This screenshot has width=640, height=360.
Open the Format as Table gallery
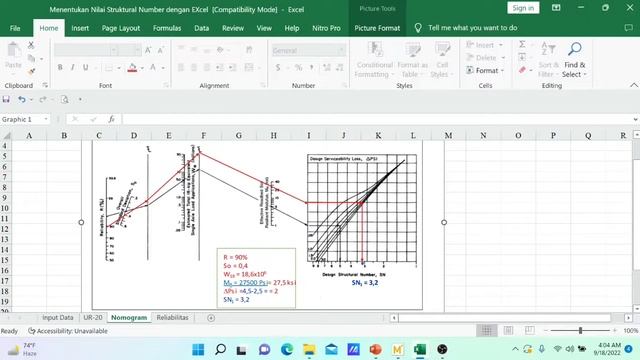412,60
